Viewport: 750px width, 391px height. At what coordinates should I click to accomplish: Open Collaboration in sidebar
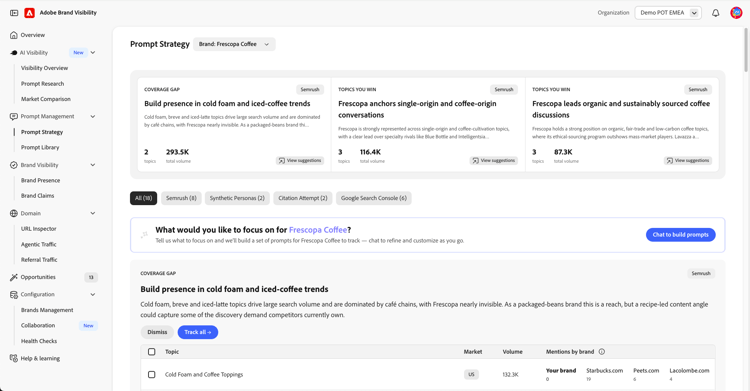[38, 325]
